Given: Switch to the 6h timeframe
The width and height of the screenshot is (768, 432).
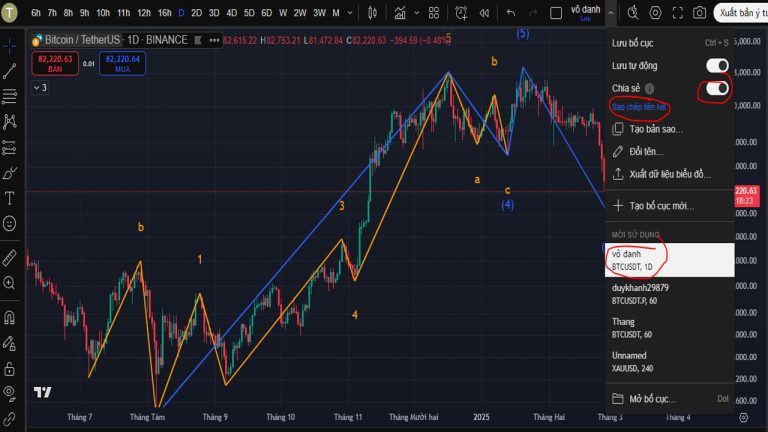Looking at the screenshot, I should tap(36, 13).
